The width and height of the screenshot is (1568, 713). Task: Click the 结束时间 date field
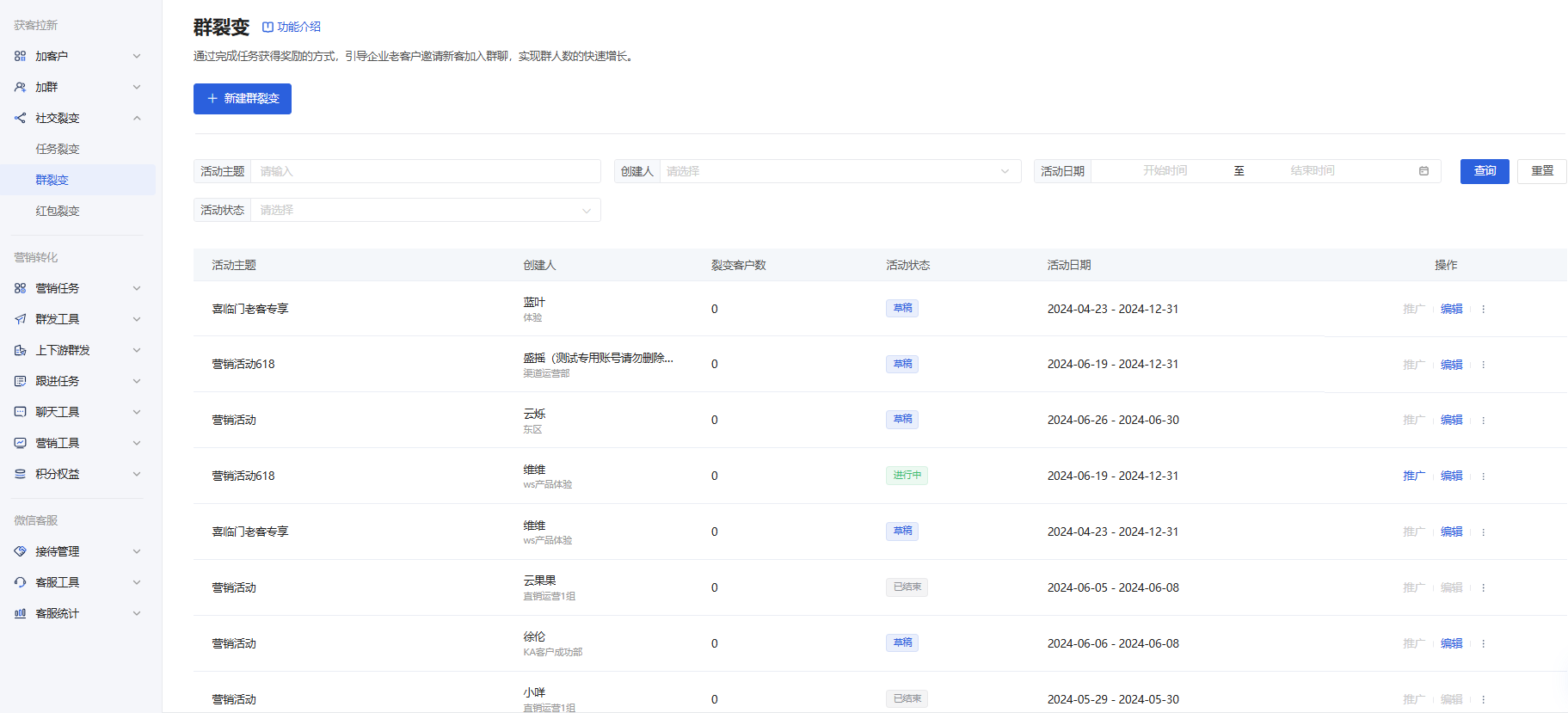pyautogui.click(x=1313, y=171)
